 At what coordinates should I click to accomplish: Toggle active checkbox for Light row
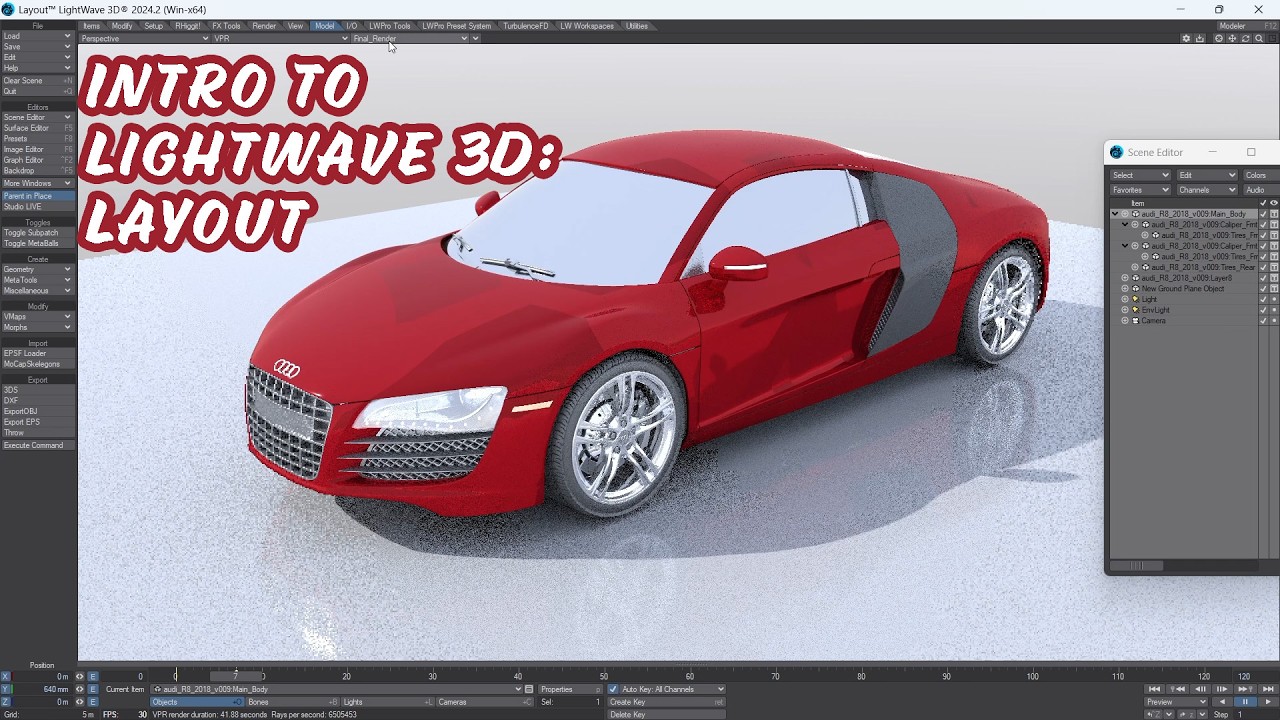pos(1263,299)
